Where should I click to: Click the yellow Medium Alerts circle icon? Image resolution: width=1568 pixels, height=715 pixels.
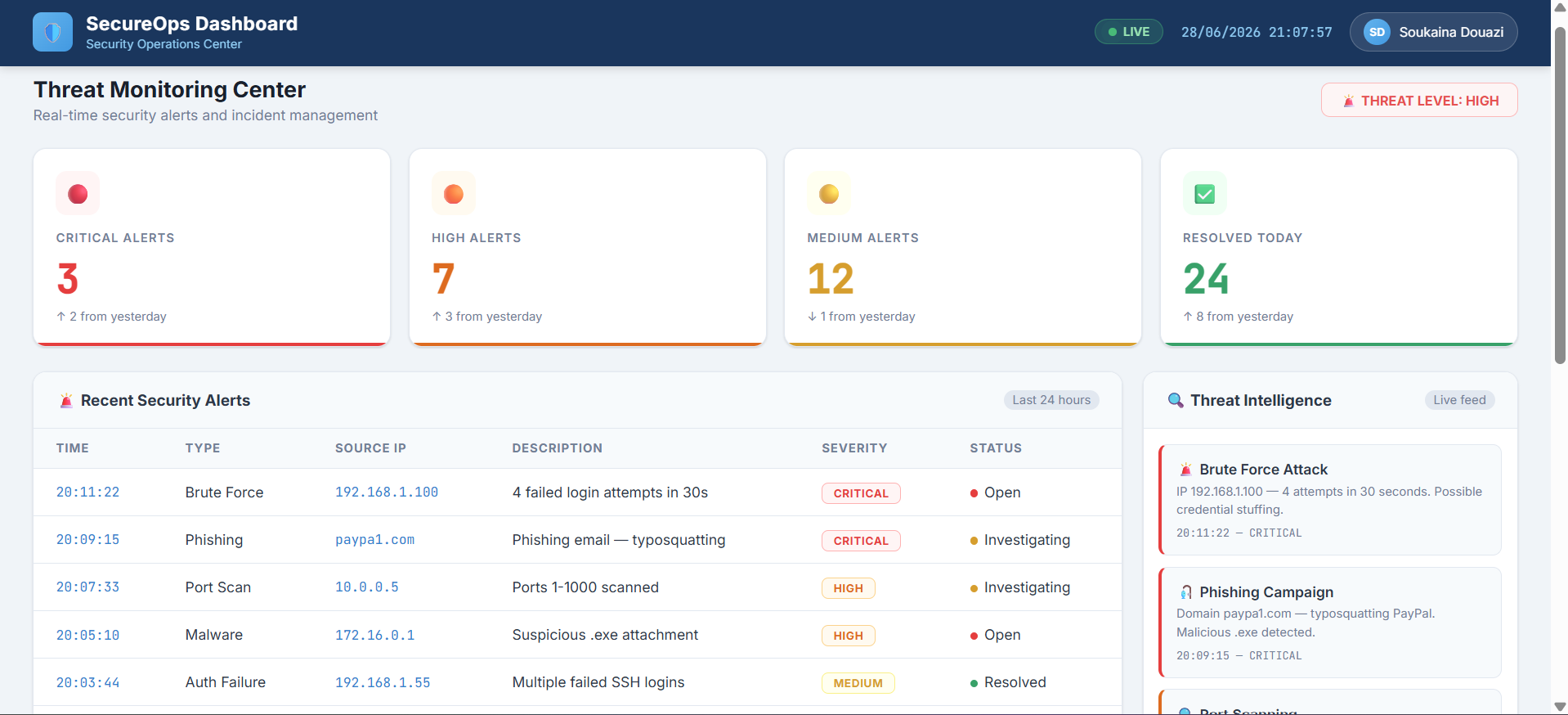point(829,194)
